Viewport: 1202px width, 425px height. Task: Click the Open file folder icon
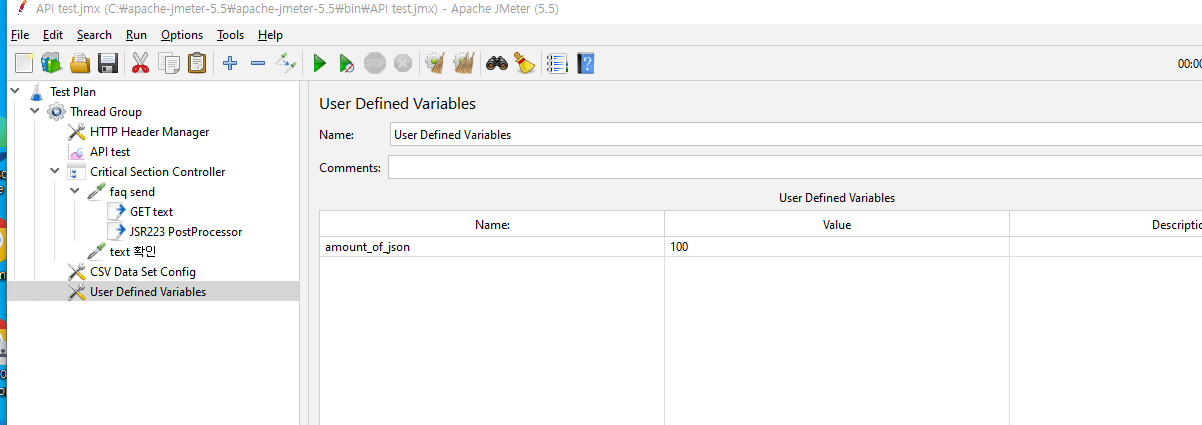80,64
